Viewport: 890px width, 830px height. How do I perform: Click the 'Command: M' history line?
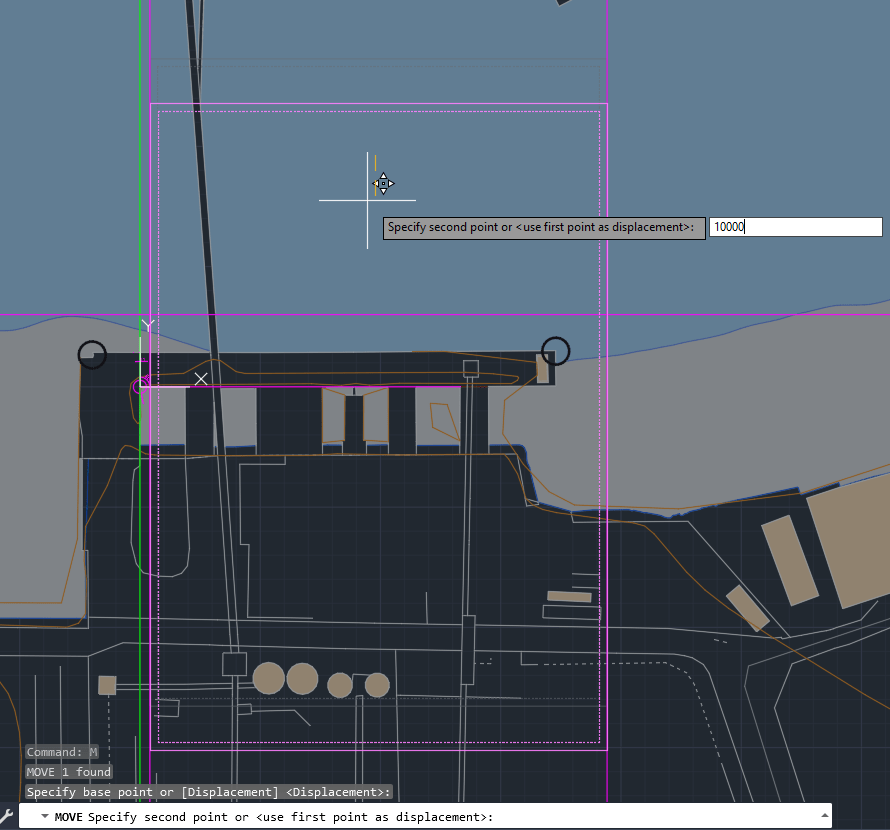[x=62, y=752]
